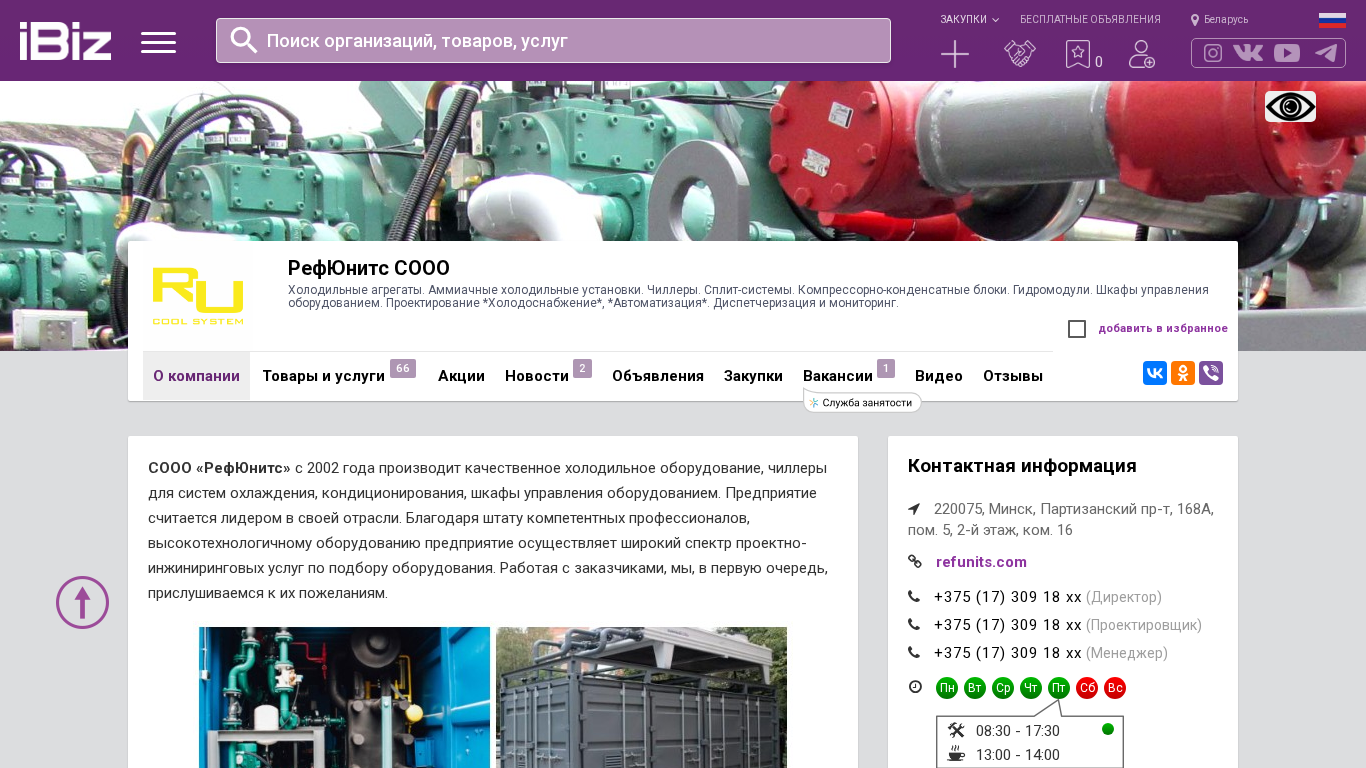This screenshot has width=1366, height=768.
Task: Click the 'Служба занятости' badge
Action: (x=862, y=403)
